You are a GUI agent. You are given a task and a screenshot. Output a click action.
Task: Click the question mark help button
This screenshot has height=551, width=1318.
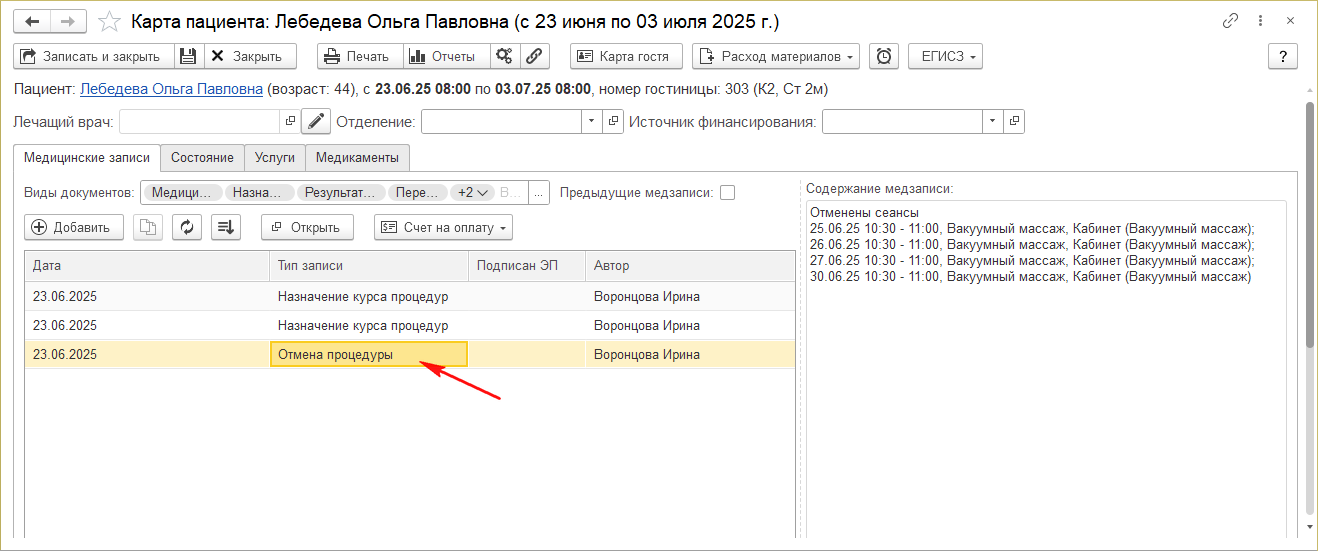[x=1283, y=56]
